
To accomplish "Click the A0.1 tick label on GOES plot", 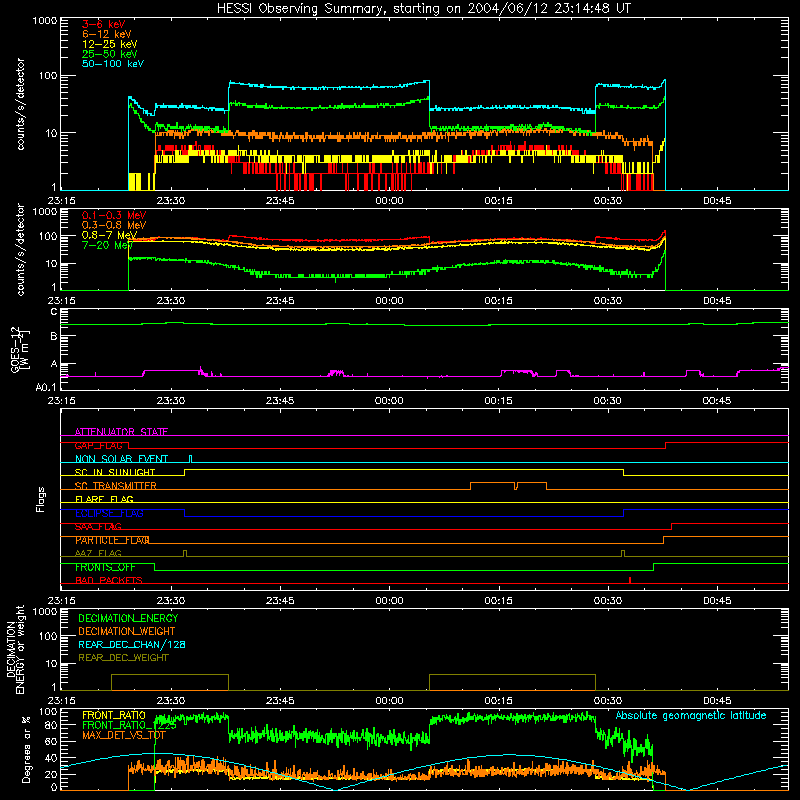I will (46, 388).
